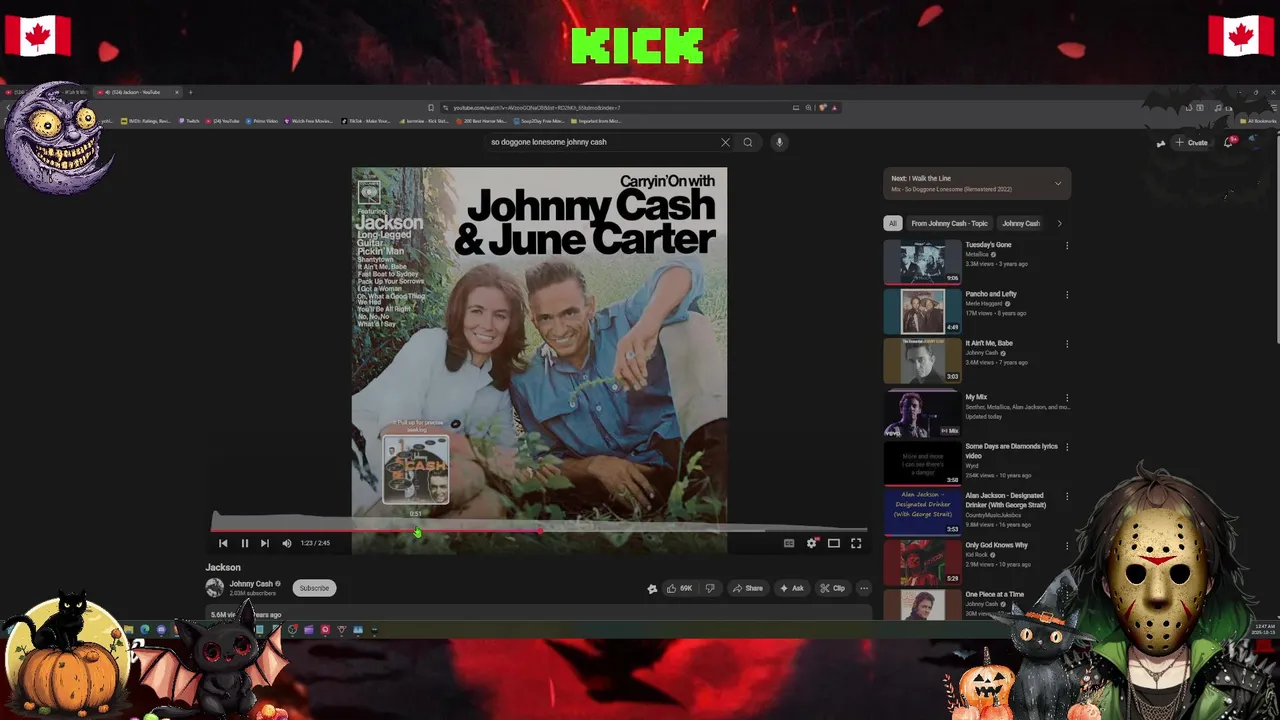
Task: Create a Clip of the video
Action: [x=833, y=588]
